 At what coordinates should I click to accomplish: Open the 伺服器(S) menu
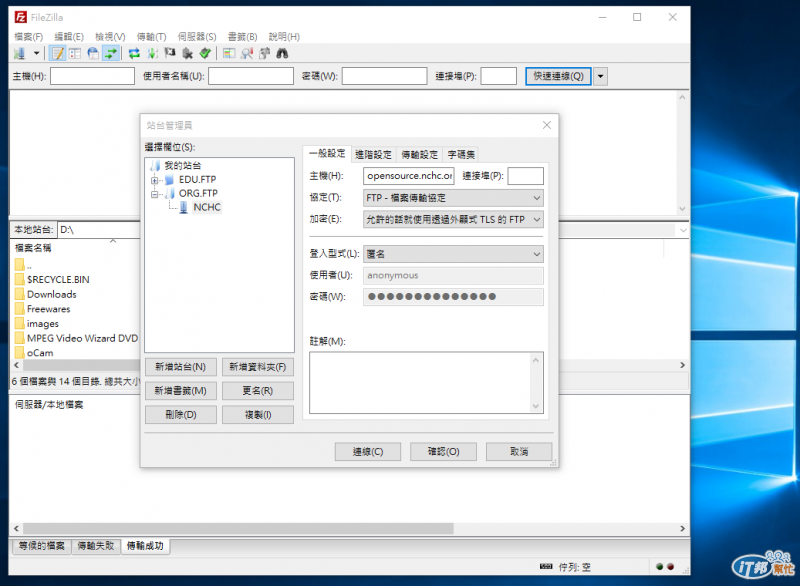[197, 37]
